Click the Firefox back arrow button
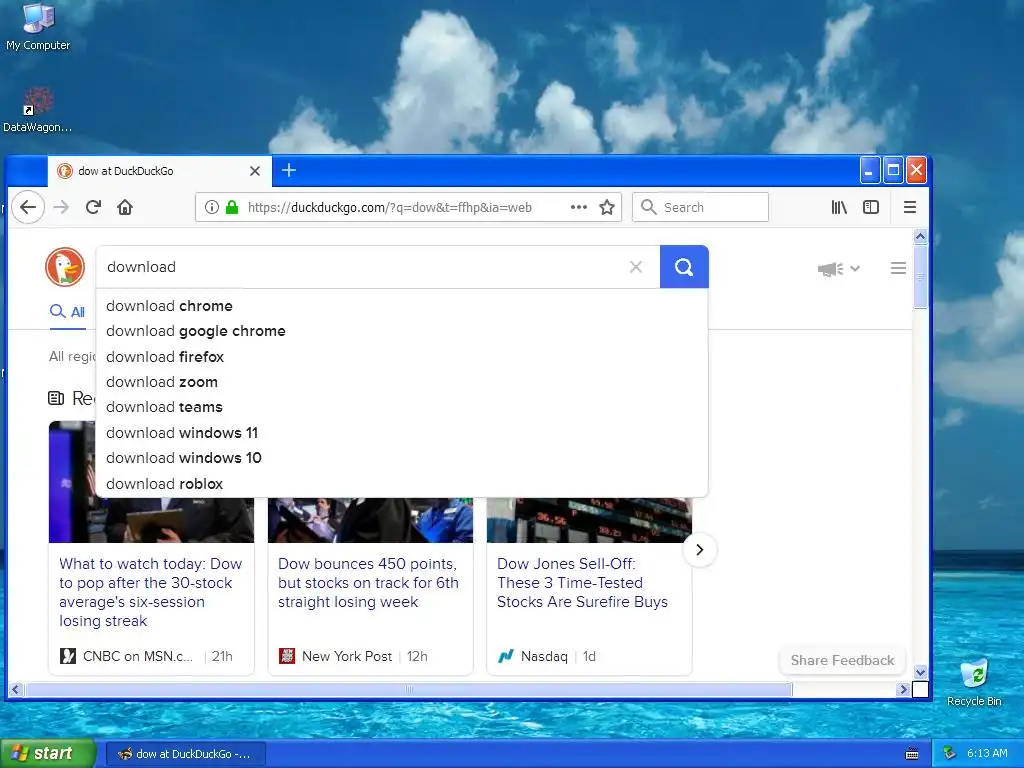This screenshot has height=768, width=1024. pyautogui.click(x=27, y=207)
